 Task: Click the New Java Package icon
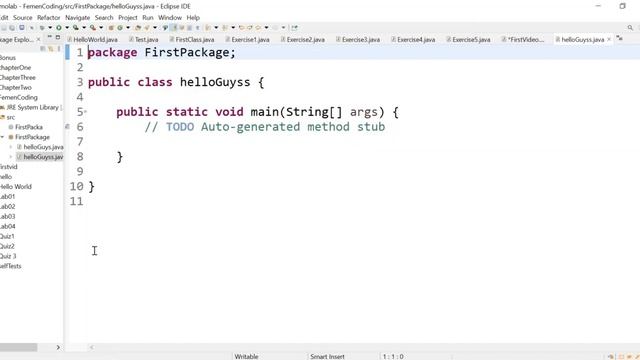111,28
